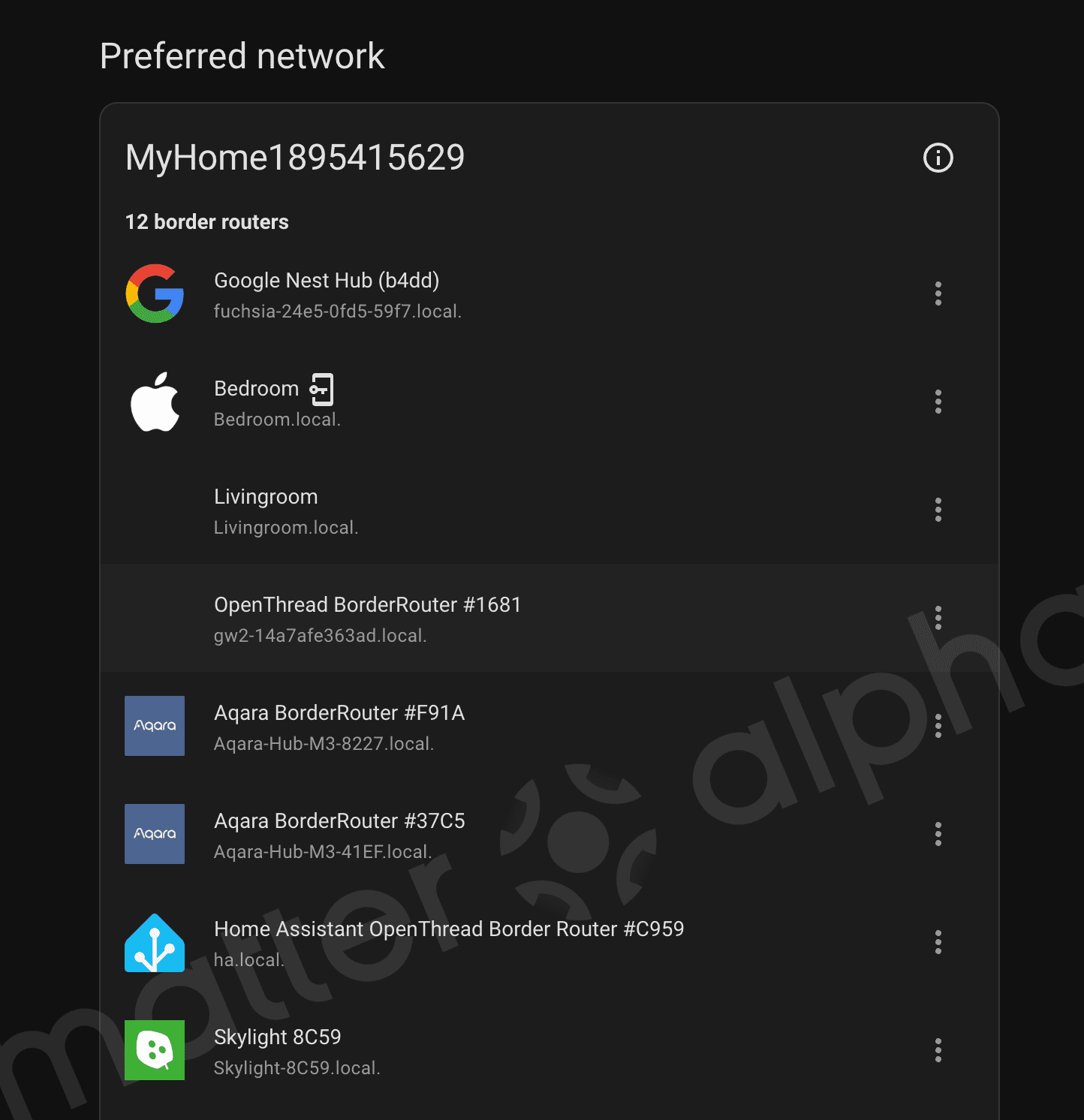
Task: Click the Google logo icon
Action: click(155, 294)
